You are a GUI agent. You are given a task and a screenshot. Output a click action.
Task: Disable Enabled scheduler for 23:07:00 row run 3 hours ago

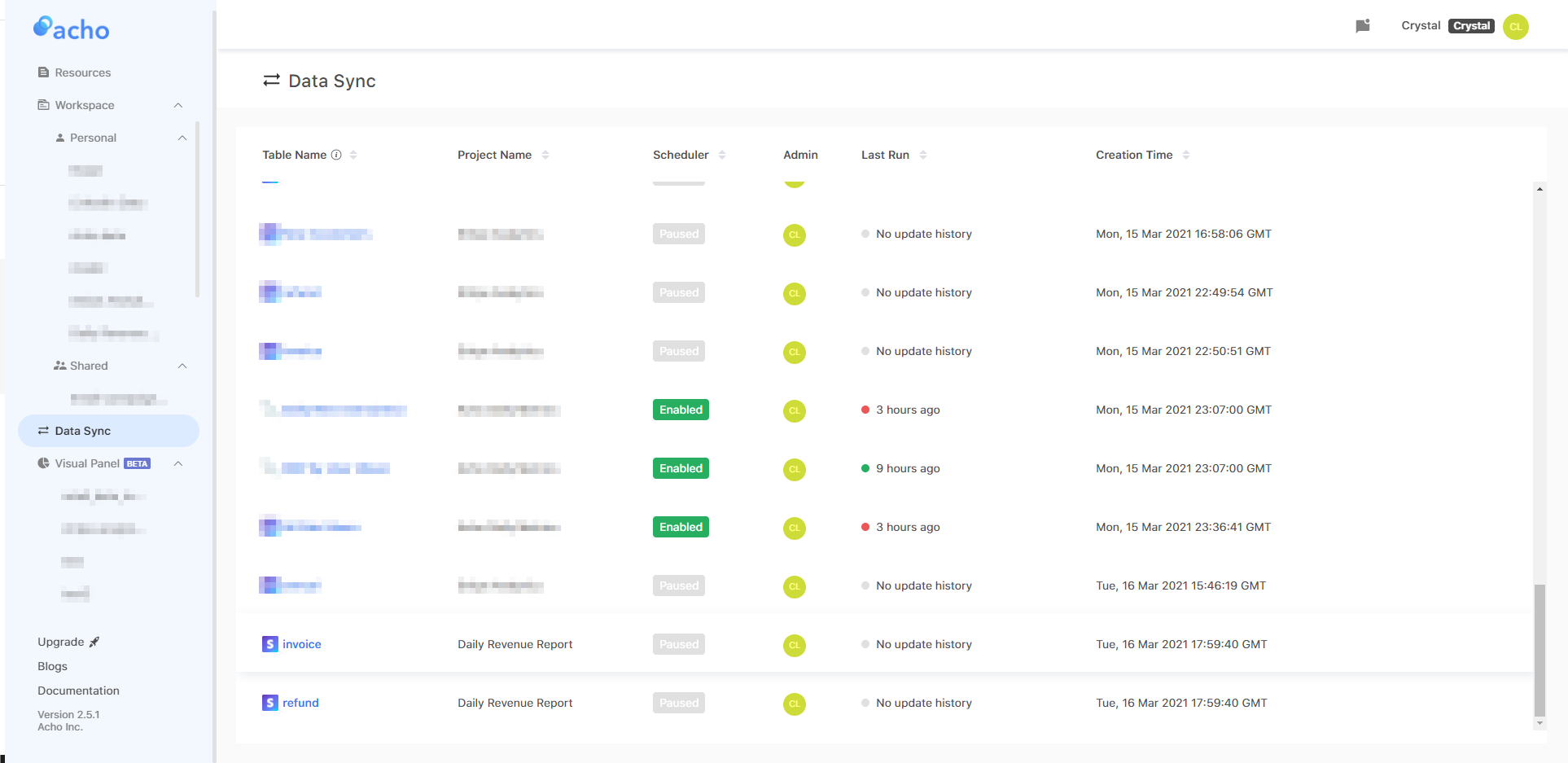pos(681,410)
